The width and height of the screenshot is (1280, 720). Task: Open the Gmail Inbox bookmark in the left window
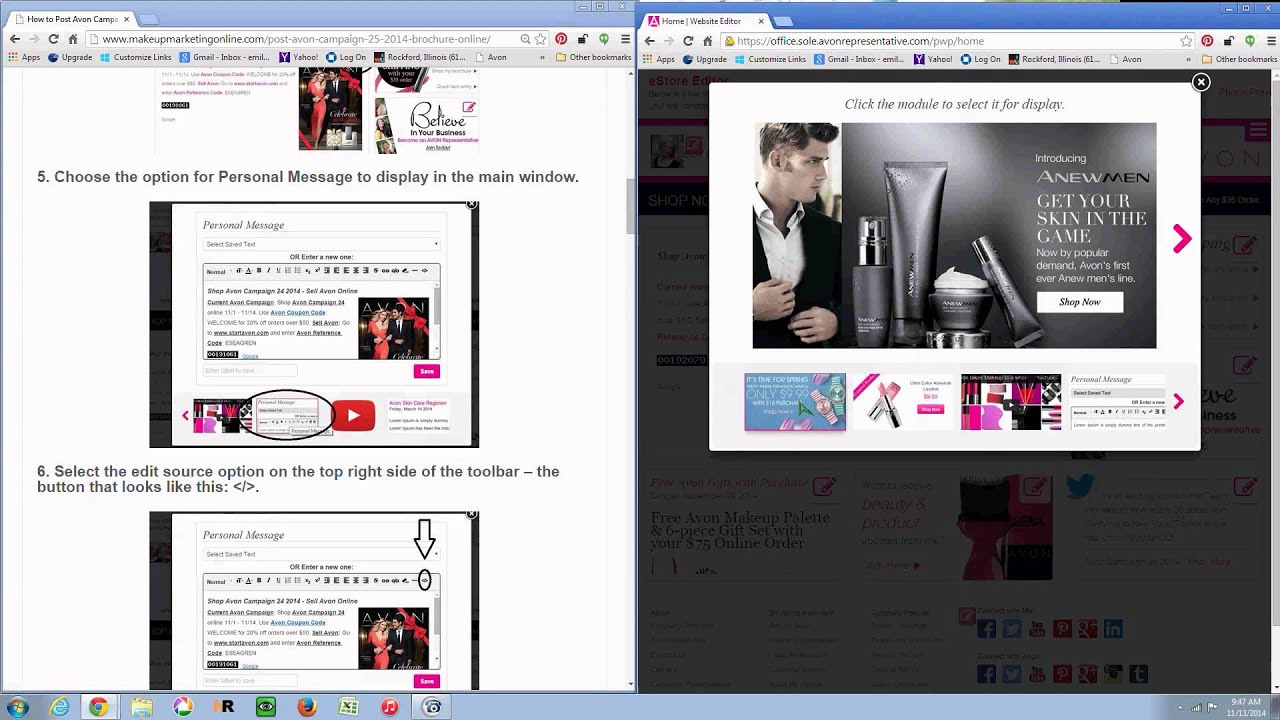coord(225,58)
